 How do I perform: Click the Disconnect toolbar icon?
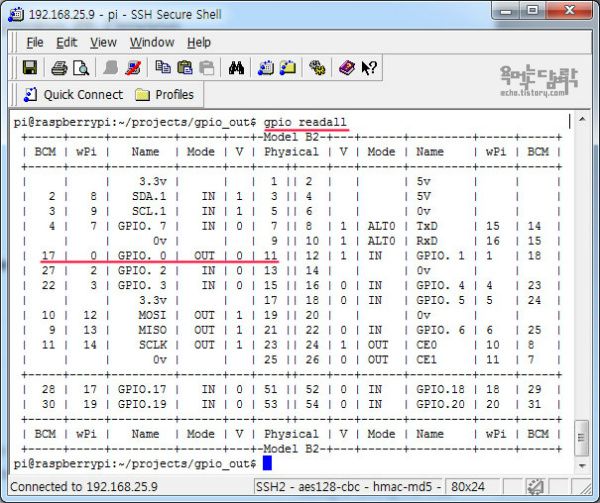tap(133, 68)
